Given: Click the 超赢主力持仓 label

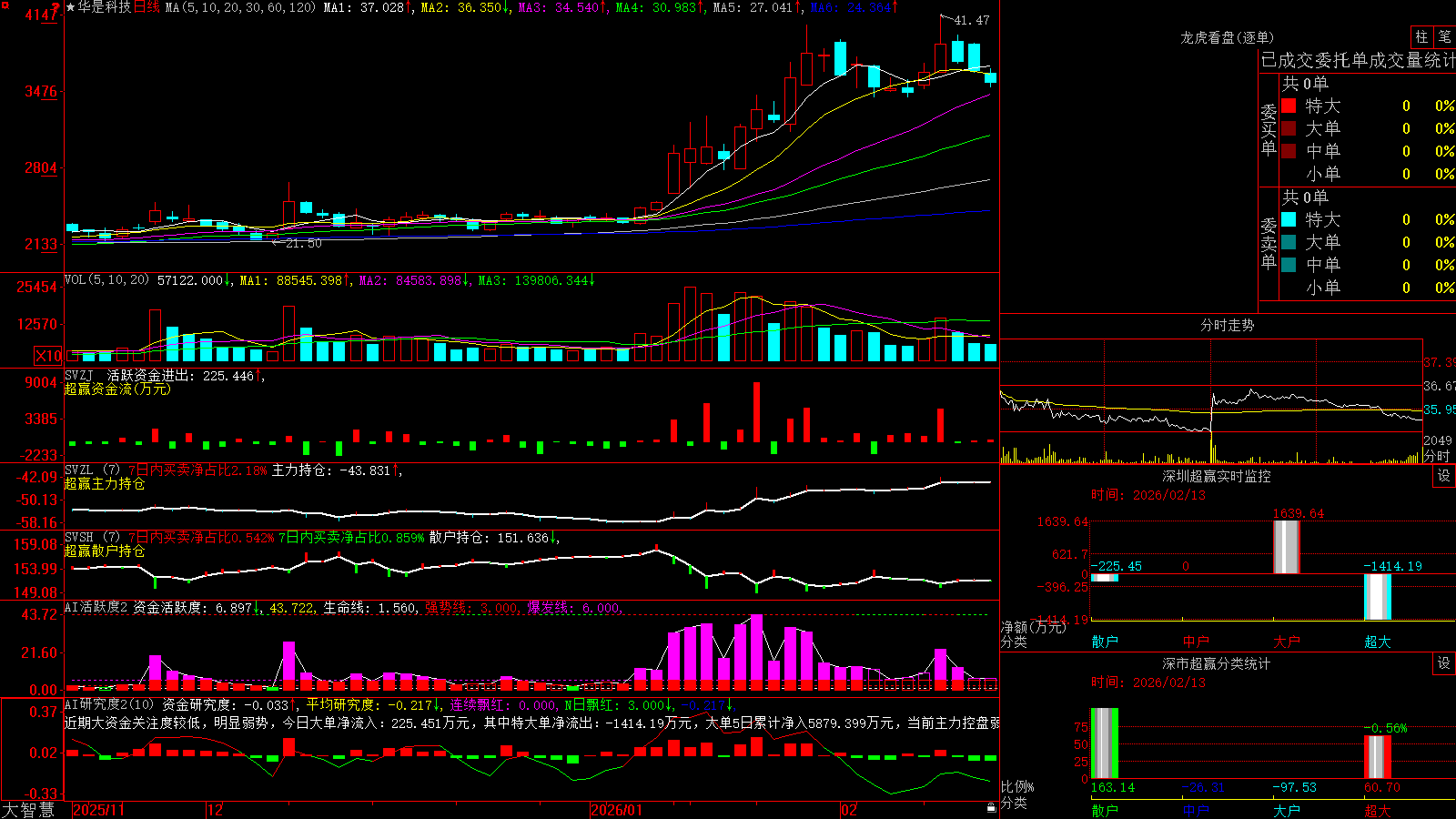Looking at the screenshot, I should [105, 483].
